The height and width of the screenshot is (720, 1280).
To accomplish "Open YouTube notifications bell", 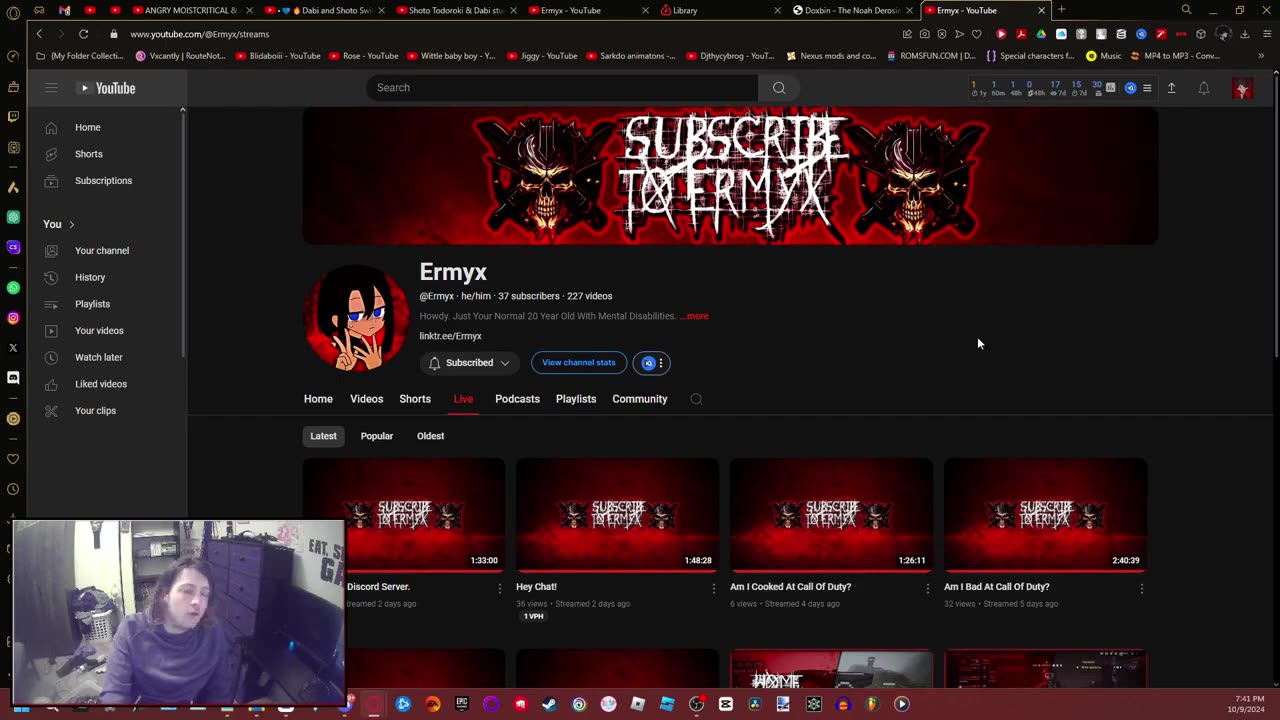I will point(1204,88).
